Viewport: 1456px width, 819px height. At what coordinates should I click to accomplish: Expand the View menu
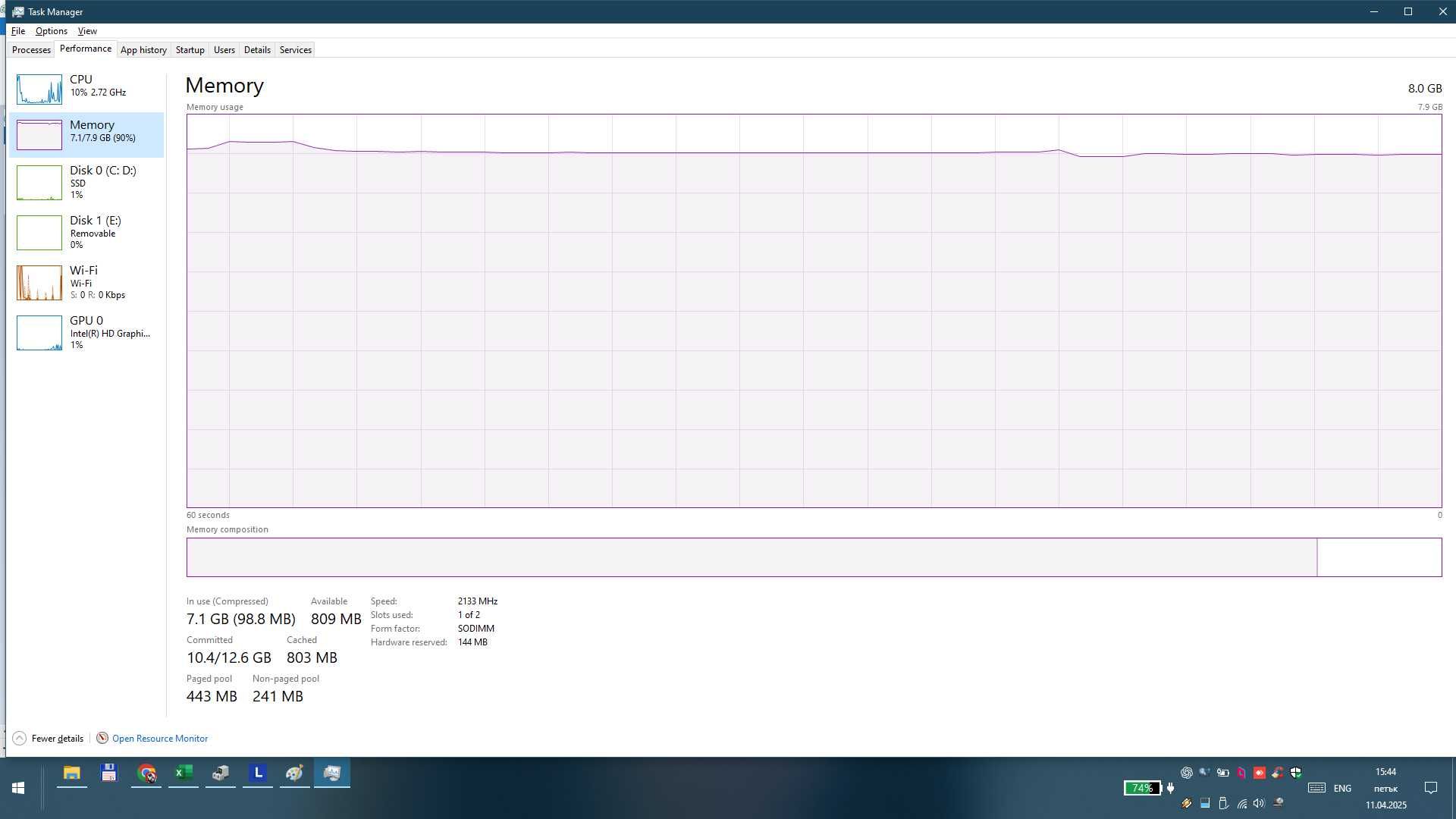click(87, 31)
